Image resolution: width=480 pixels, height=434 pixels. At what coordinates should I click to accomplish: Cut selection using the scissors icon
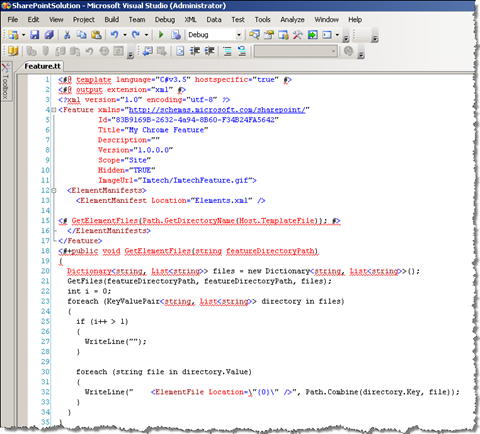pos(67,35)
